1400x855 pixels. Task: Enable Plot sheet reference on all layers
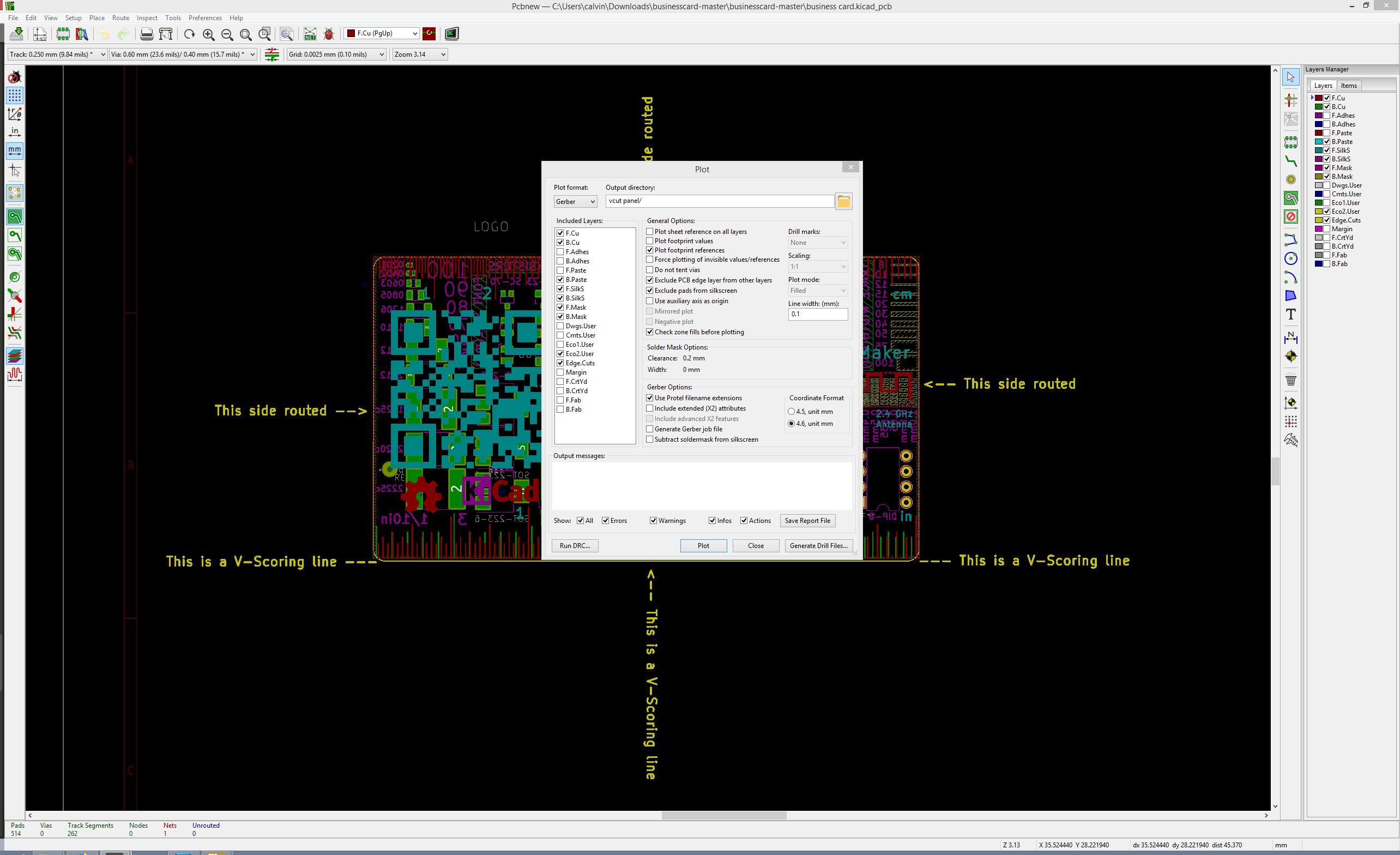pos(649,231)
